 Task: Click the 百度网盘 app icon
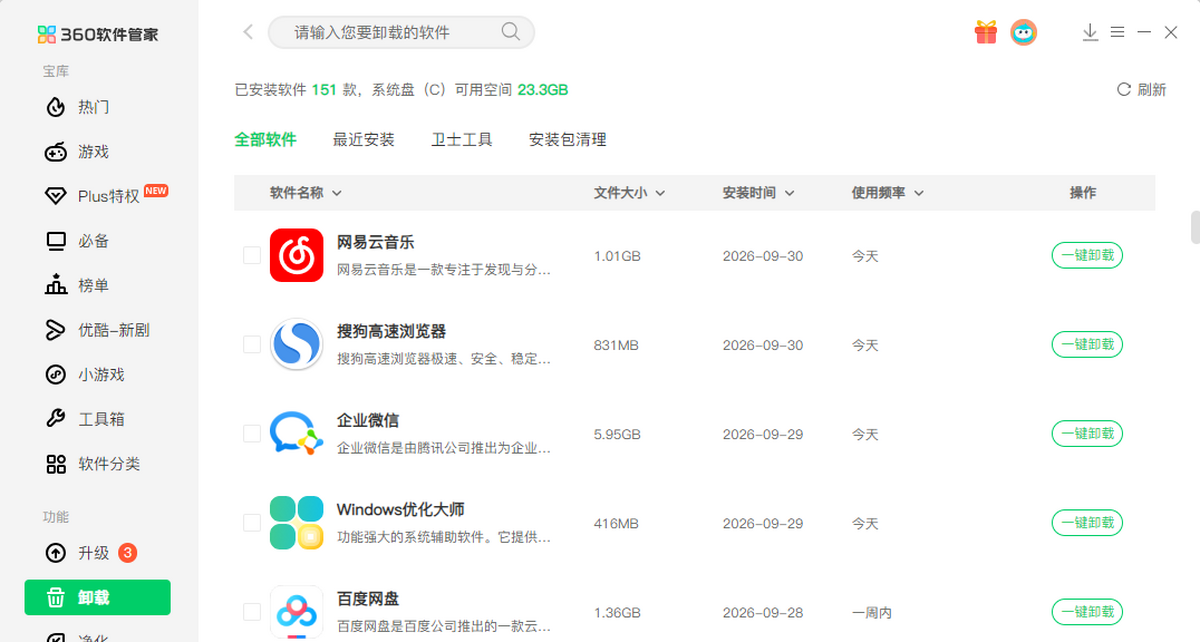pos(296,611)
